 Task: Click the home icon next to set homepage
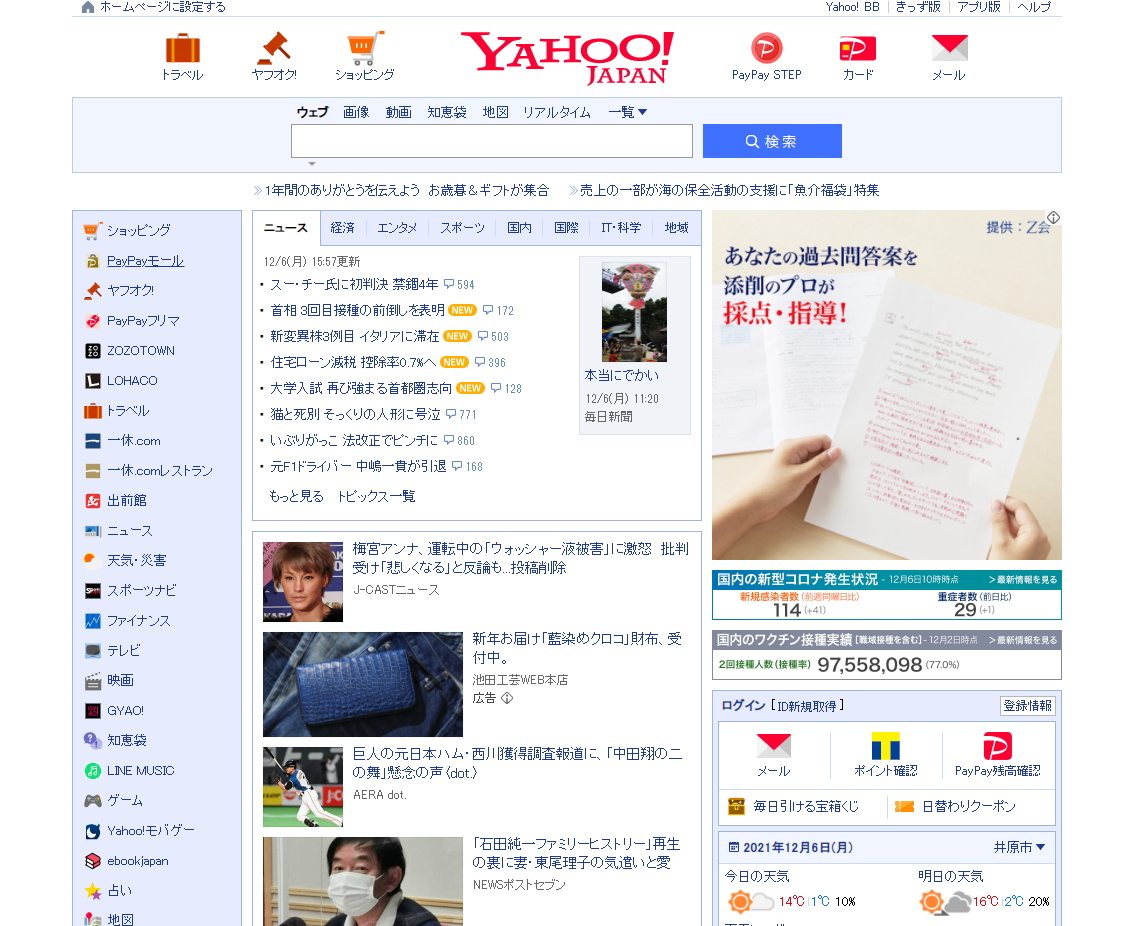tap(88, 7)
